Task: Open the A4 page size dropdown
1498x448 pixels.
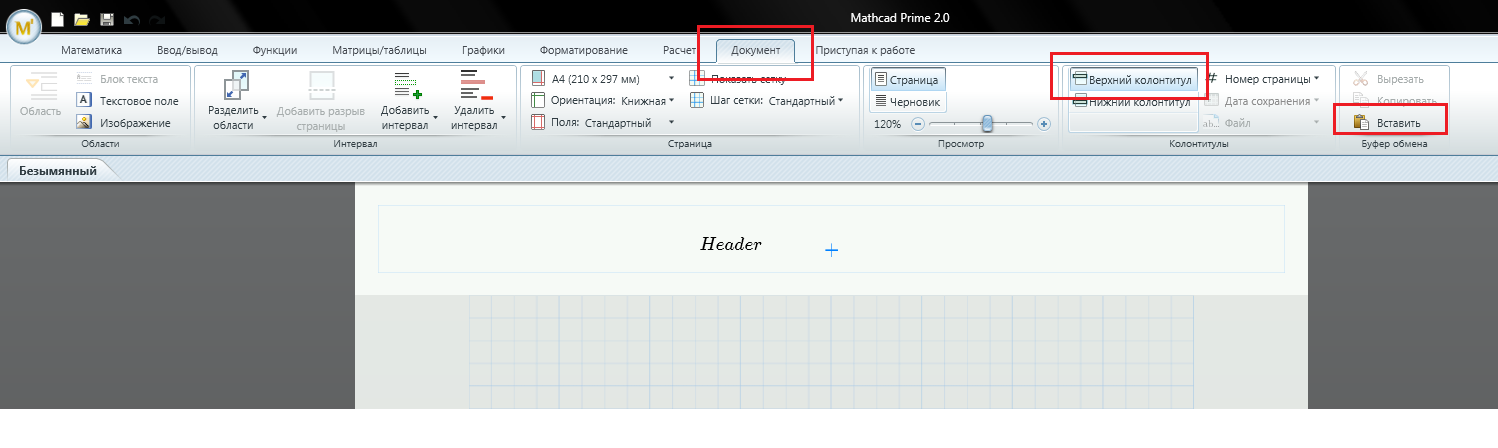Action: (671, 78)
